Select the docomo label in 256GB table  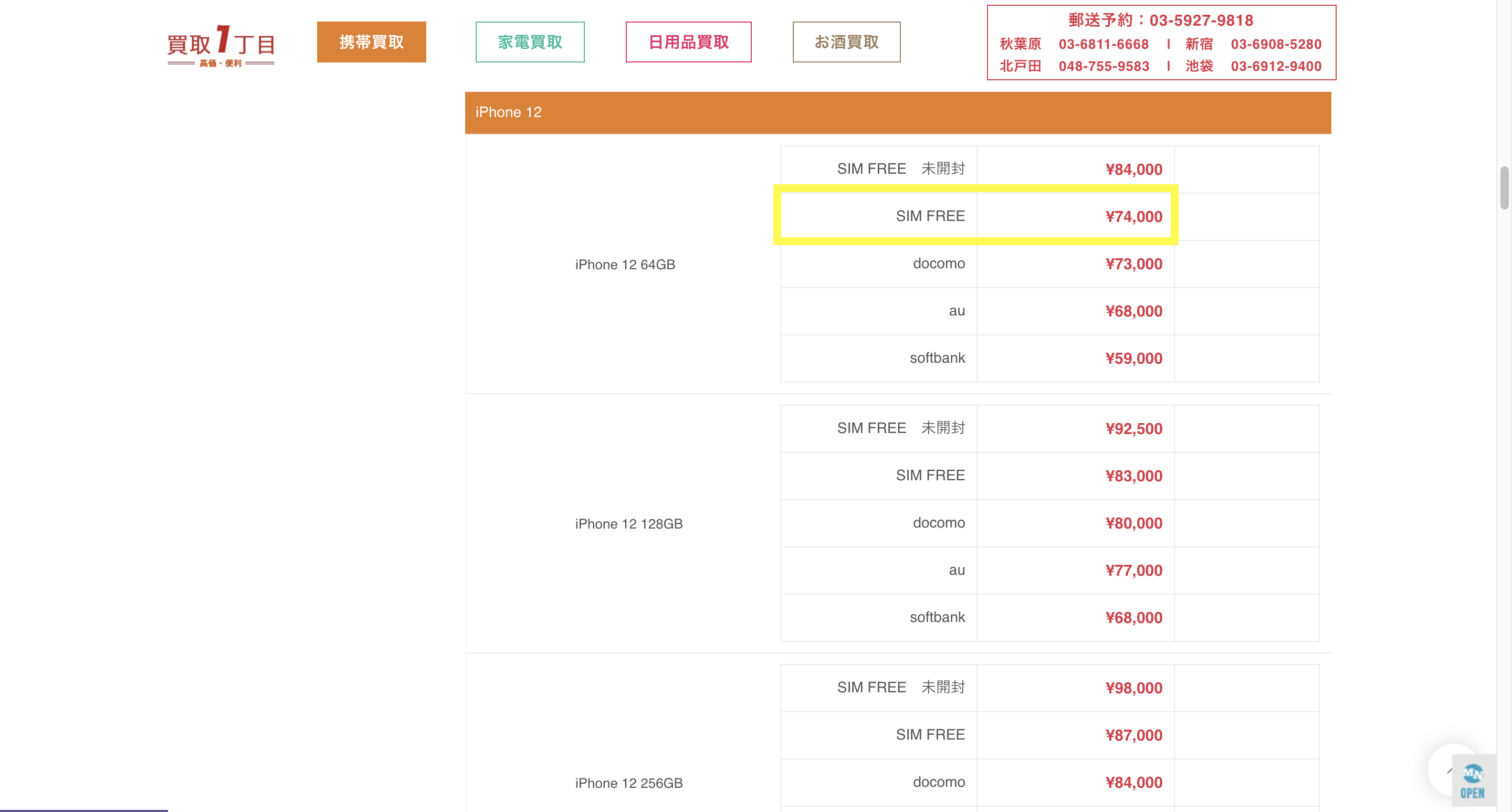(939, 782)
